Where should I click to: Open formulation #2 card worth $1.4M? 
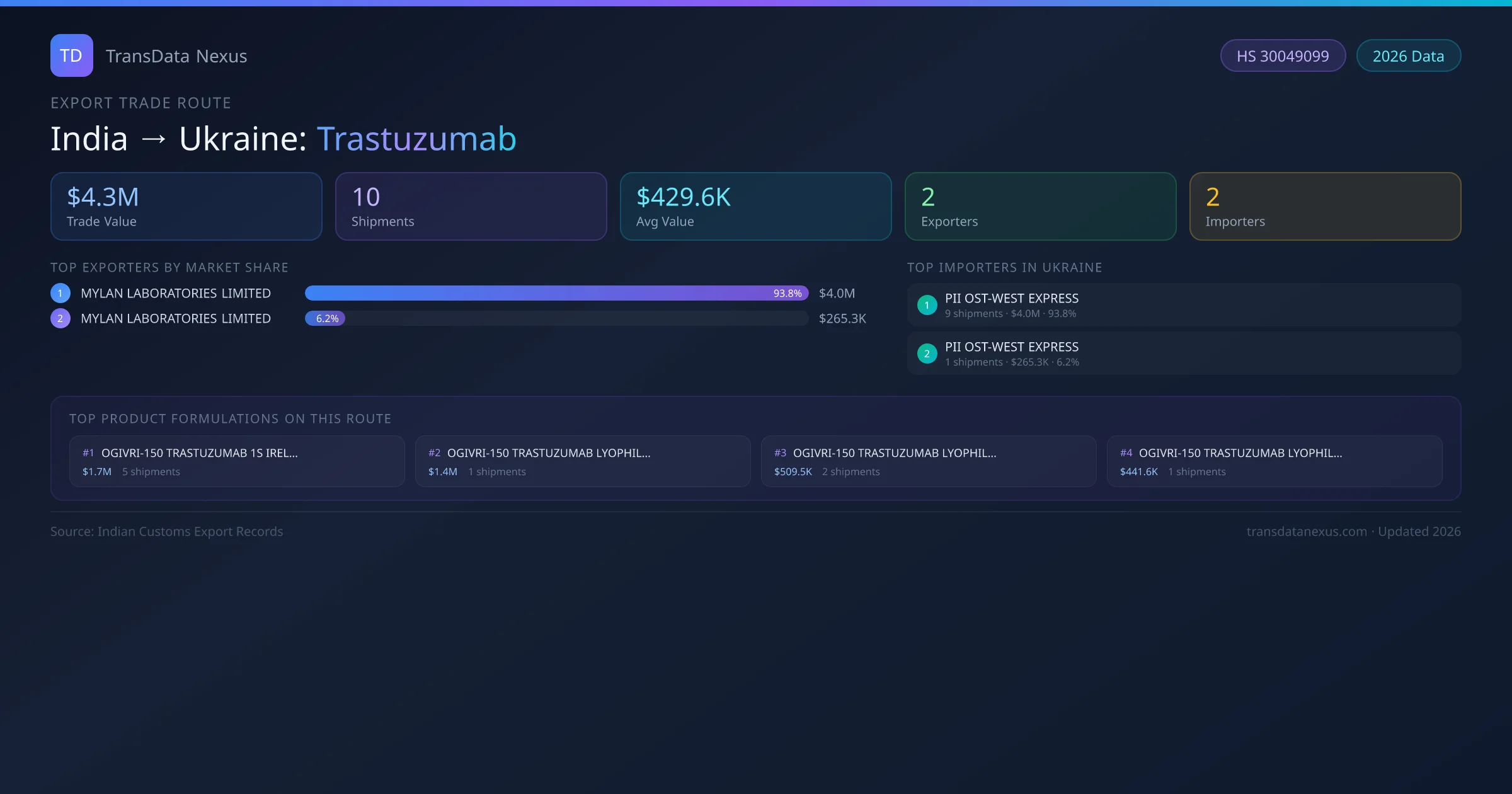[582, 461]
